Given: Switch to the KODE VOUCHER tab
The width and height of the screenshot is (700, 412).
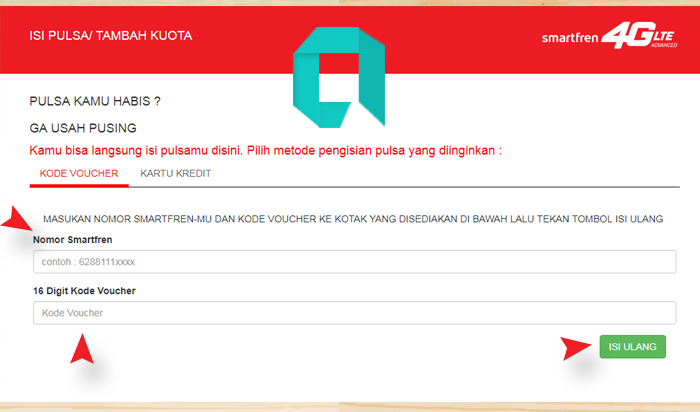Looking at the screenshot, I should coord(79,174).
